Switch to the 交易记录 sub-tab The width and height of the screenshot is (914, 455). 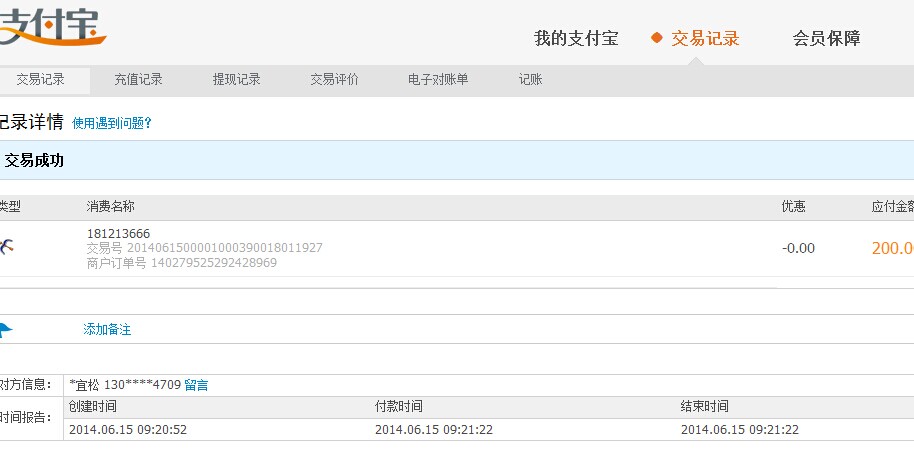pyautogui.click(x=40, y=80)
